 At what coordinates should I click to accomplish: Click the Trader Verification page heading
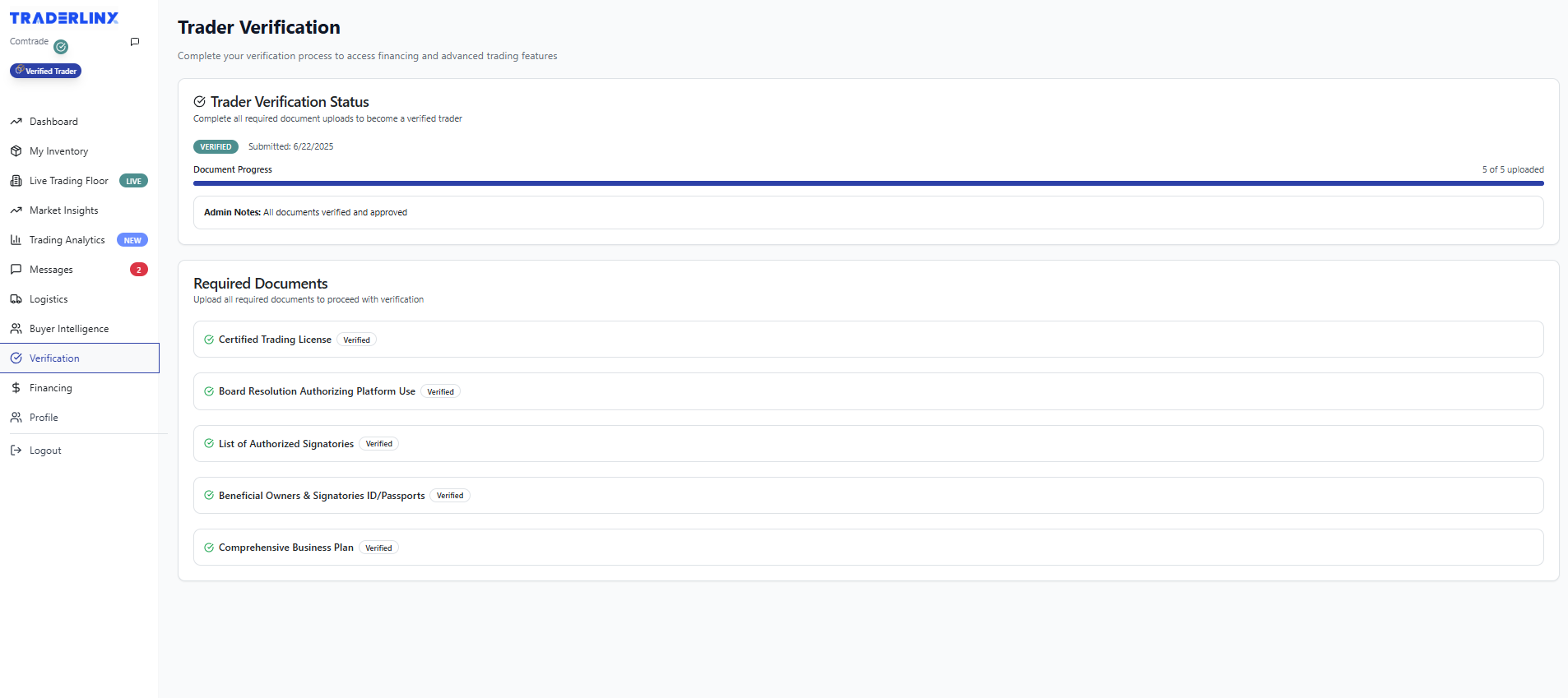point(259,27)
